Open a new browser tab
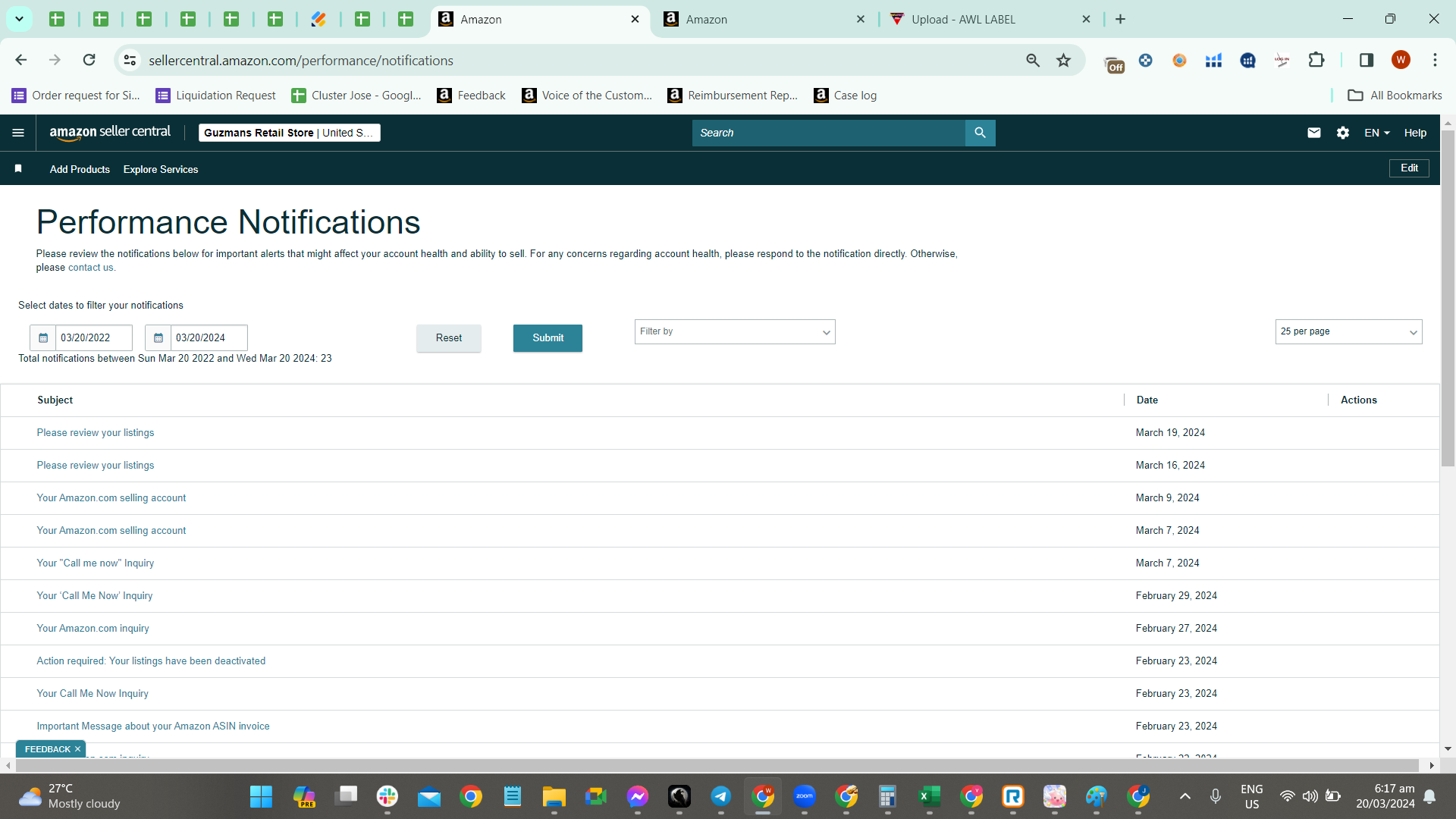1456x819 pixels. click(1120, 19)
